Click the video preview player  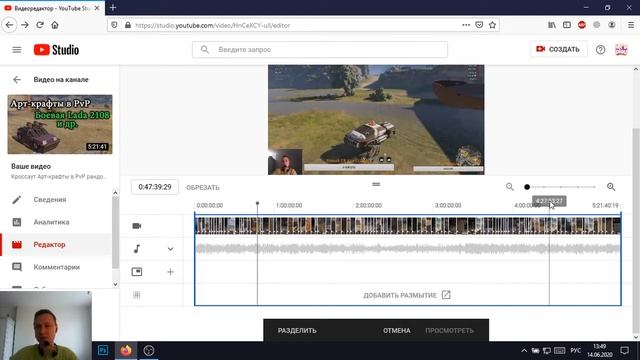pyautogui.click(x=376, y=120)
